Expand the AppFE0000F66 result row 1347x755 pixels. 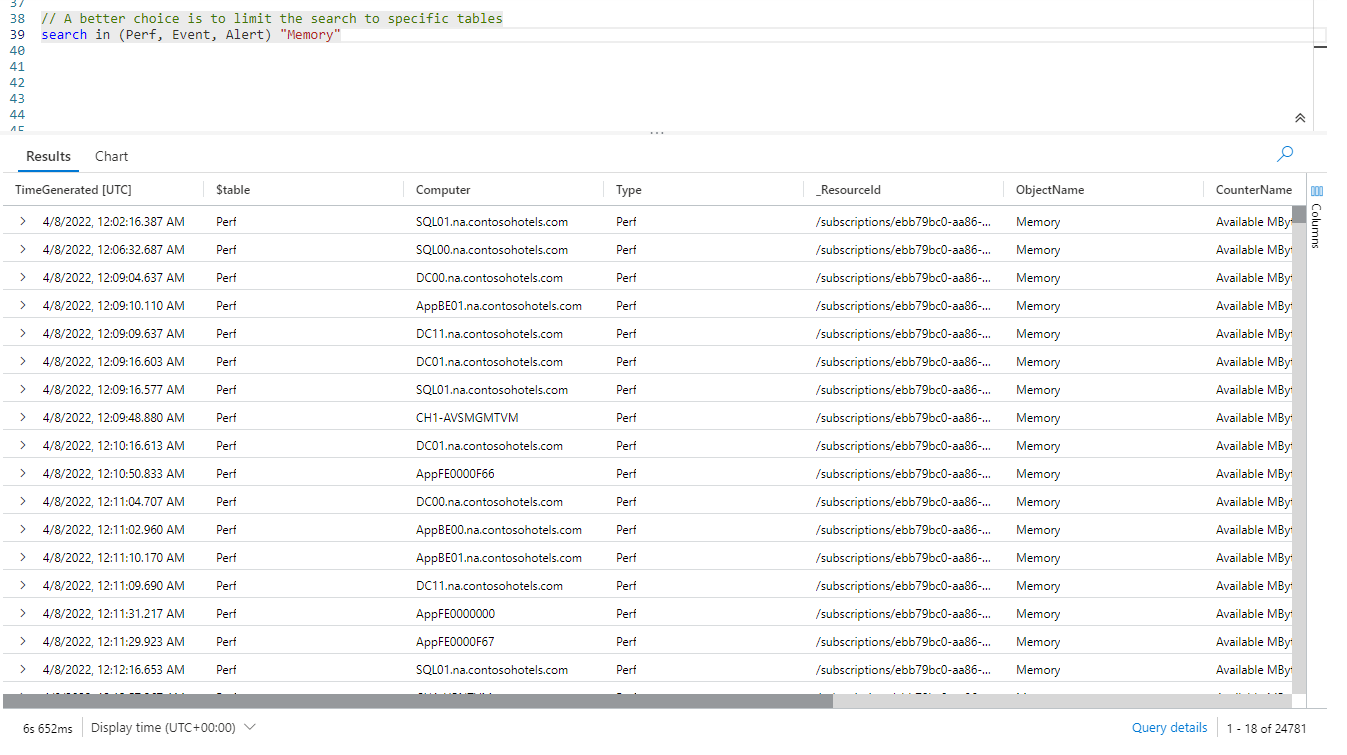pos(23,474)
